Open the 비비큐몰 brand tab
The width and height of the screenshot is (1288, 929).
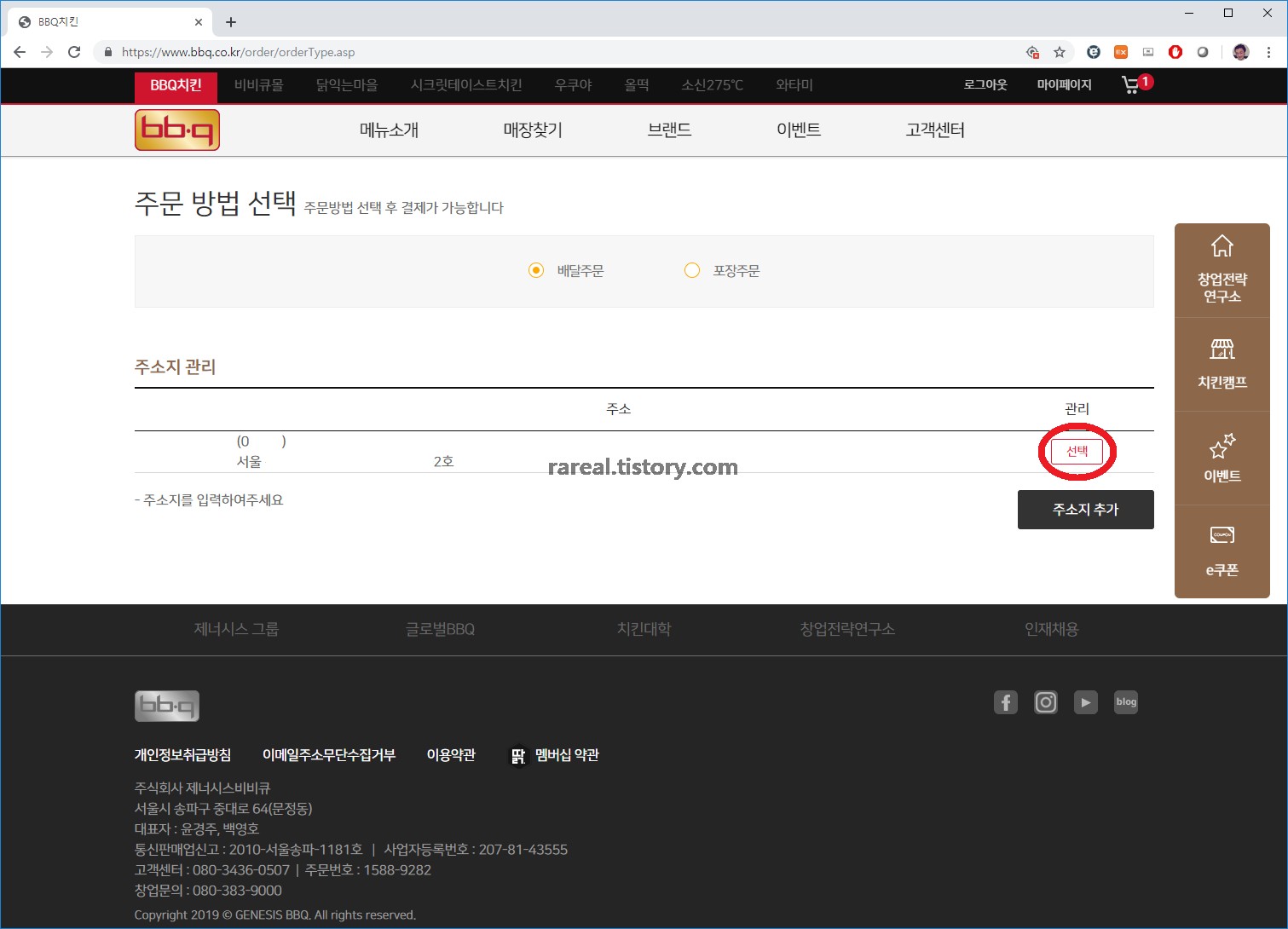click(x=259, y=85)
